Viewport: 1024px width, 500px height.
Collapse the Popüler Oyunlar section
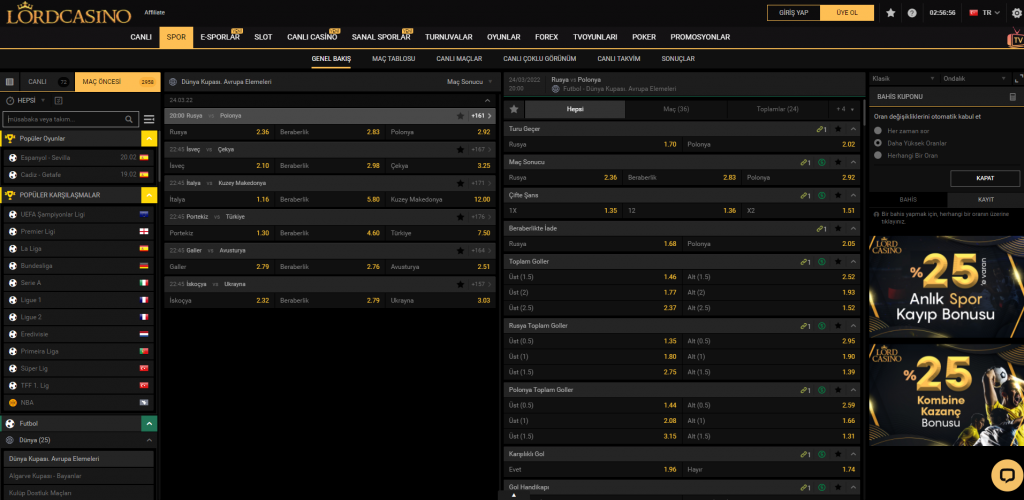pyautogui.click(x=148, y=138)
